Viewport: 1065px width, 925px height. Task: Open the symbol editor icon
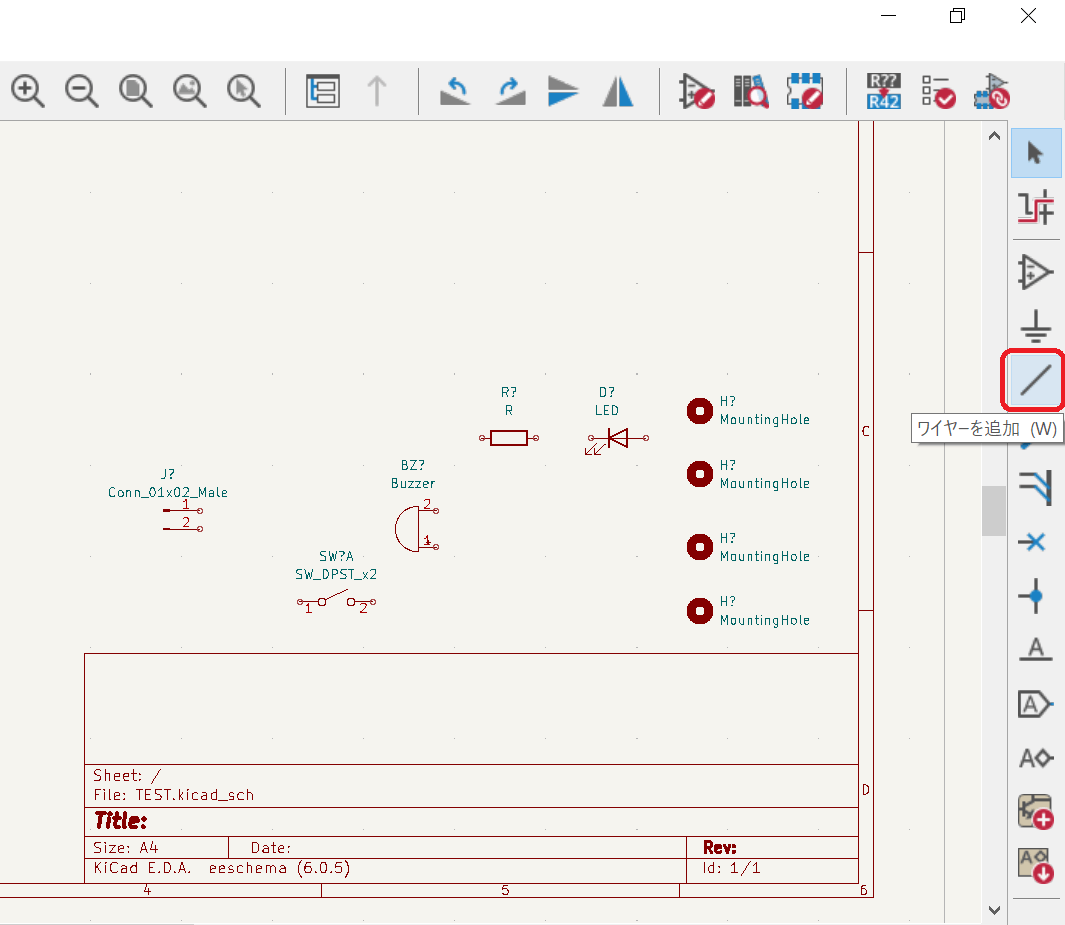(x=696, y=91)
